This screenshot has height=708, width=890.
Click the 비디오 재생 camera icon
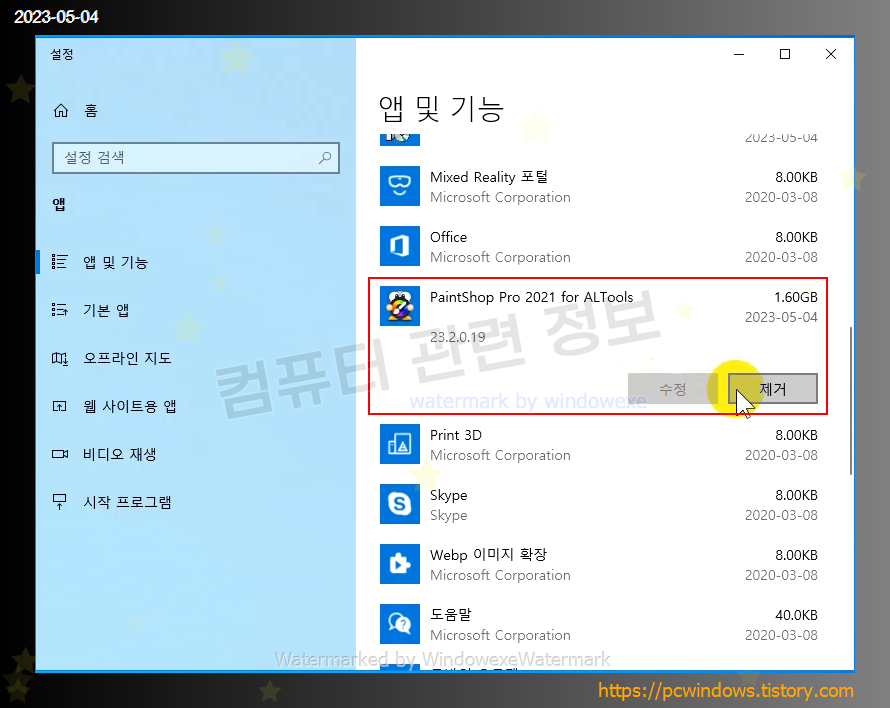pyautogui.click(x=60, y=454)
